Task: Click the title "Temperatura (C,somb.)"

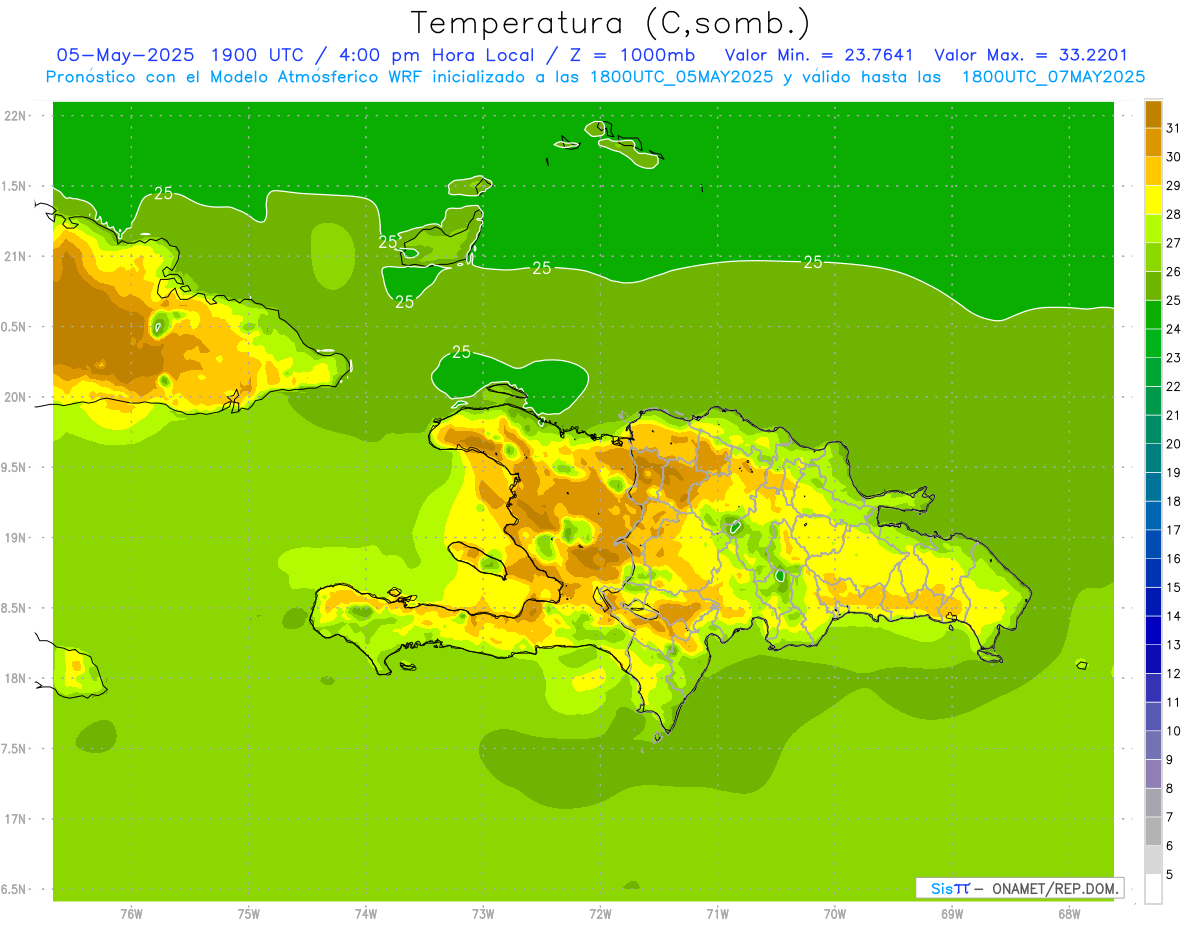Action: [611, 22]
